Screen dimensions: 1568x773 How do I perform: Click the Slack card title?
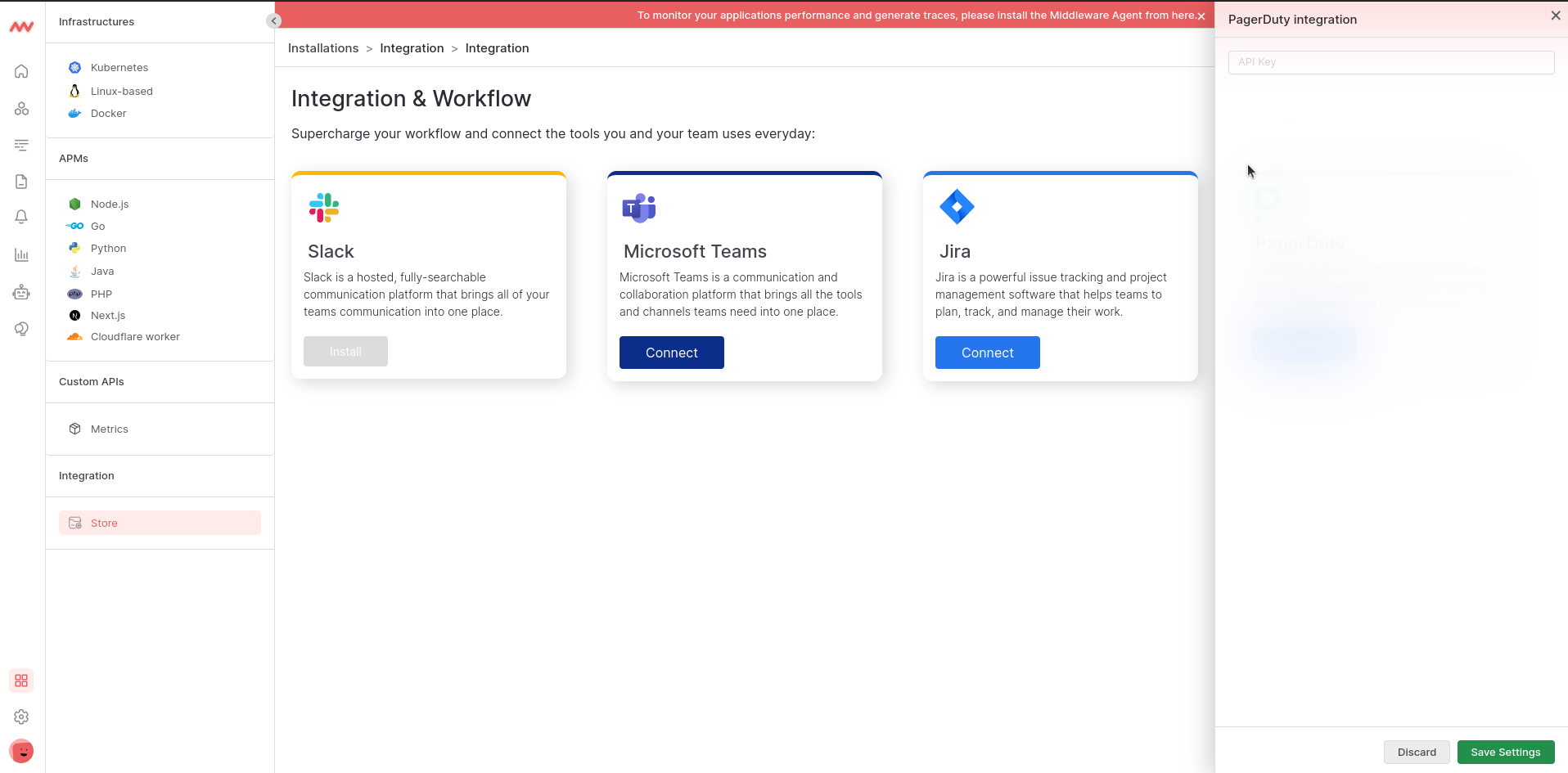tap(331, 251)
